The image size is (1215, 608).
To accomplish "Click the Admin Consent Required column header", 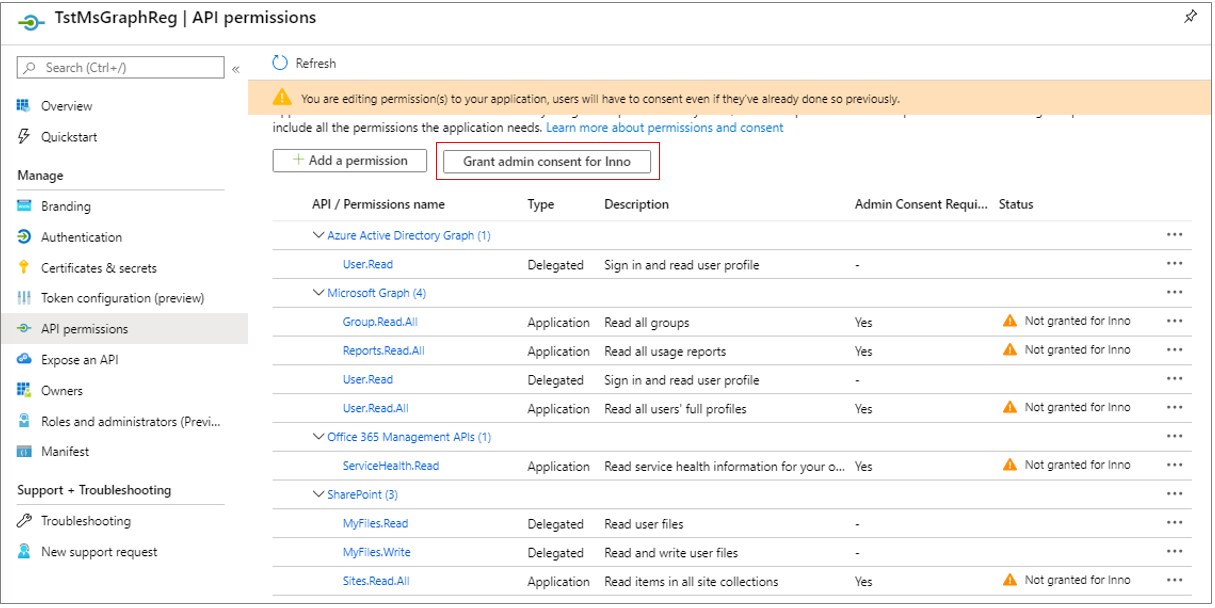I will pyautogui.click(x=920, y=204).
